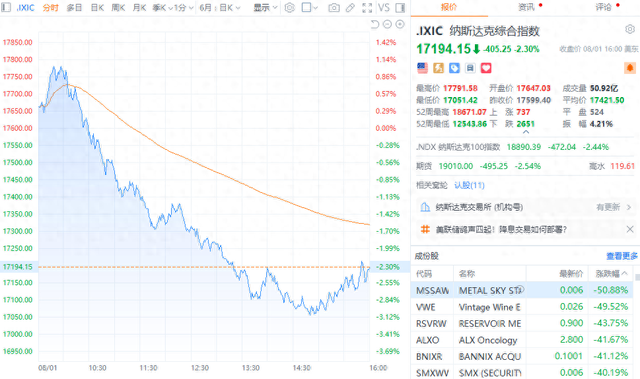Image resolution: width=640 pixels, height=379 pixels.
Task: Select the MSSAW constituent row
Action: point(522,290)
